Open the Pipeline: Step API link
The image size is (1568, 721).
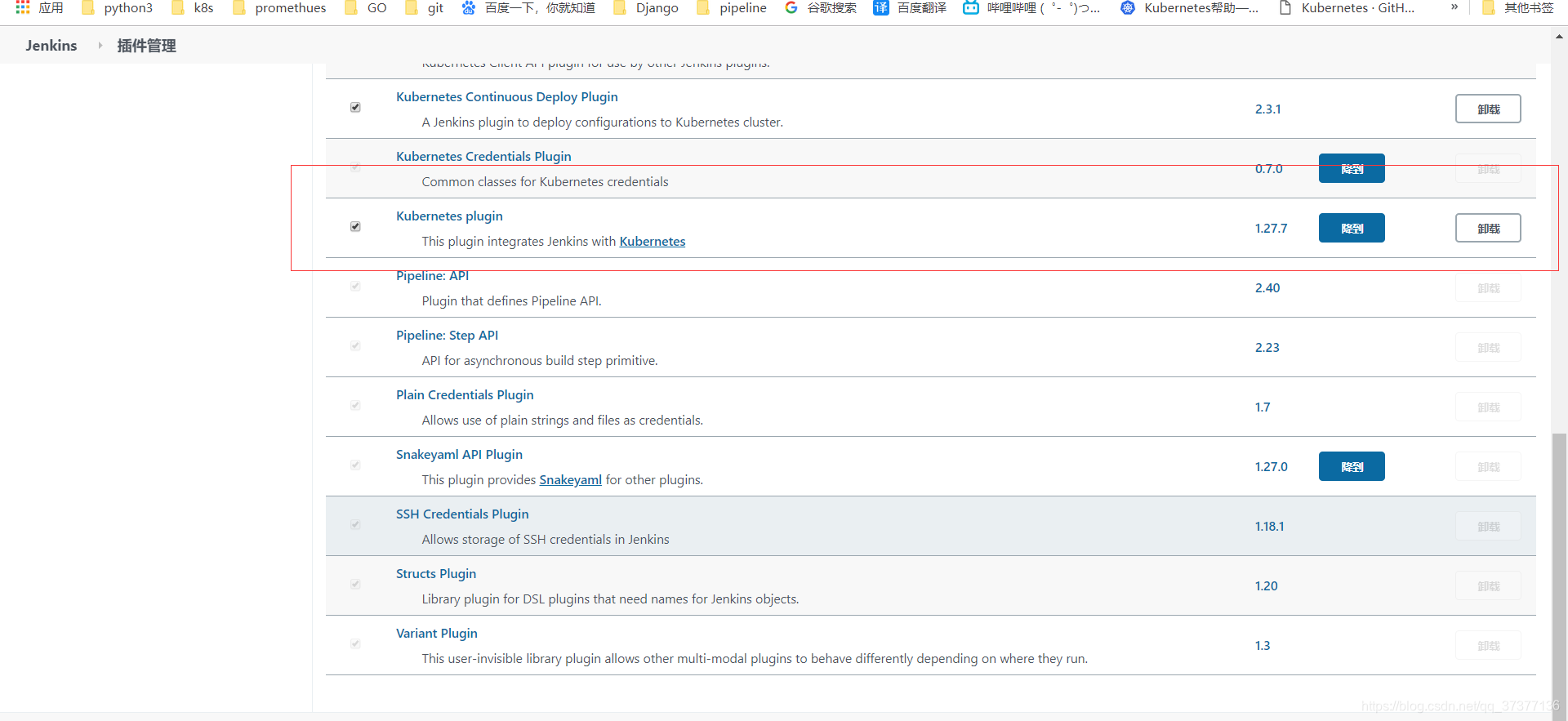448,336
